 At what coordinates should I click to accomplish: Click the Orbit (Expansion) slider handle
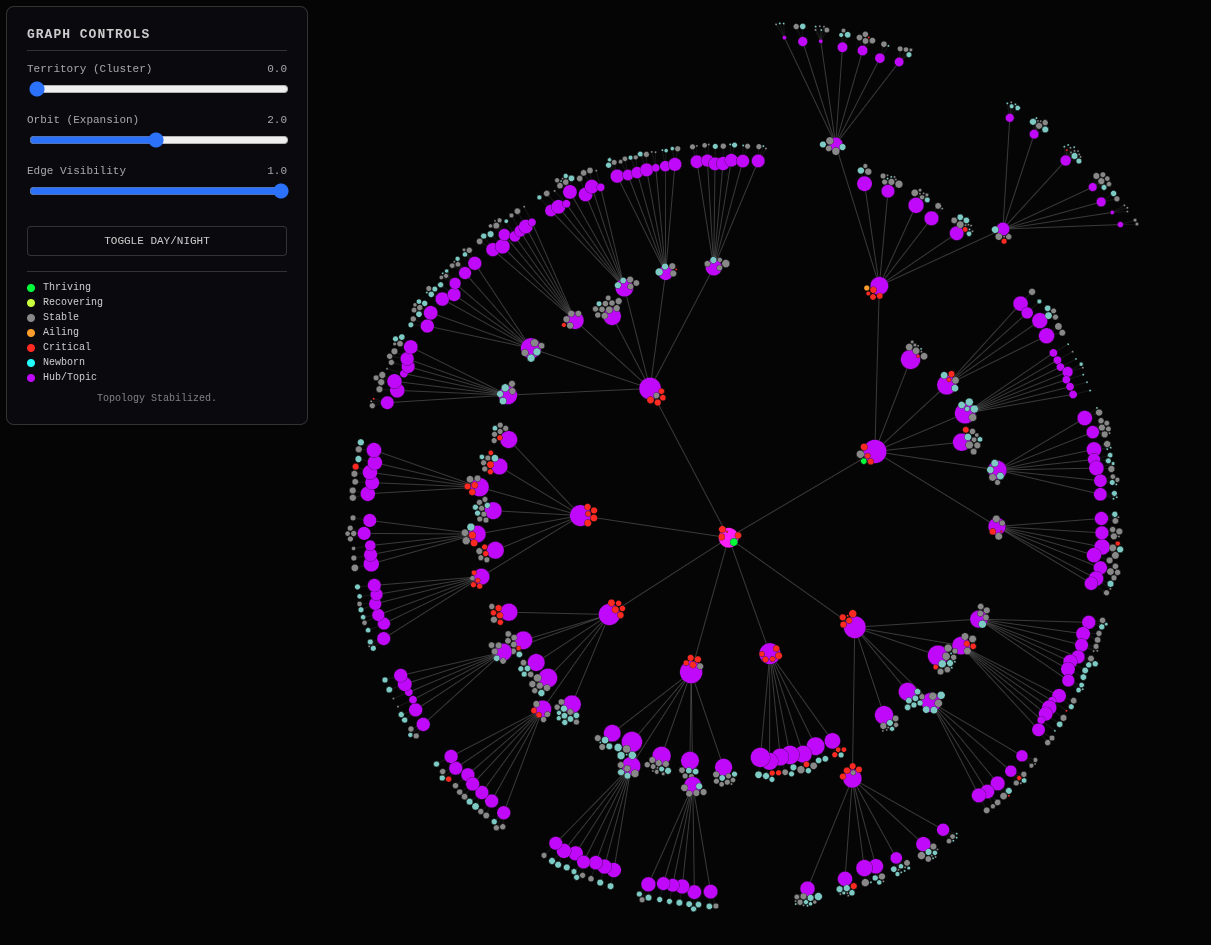click(x=156, y=140)
